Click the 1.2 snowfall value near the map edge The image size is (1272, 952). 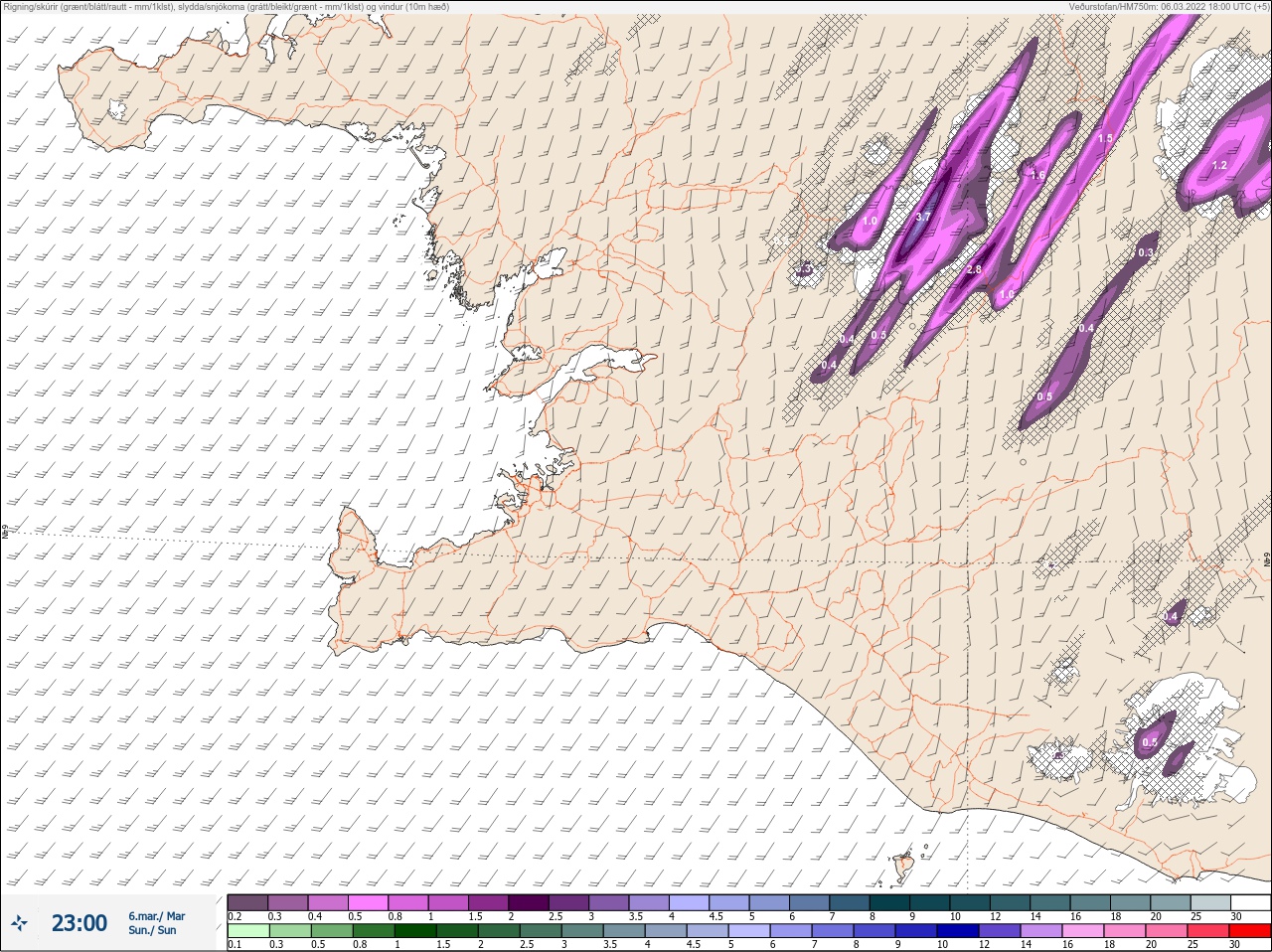[1220, 165]
